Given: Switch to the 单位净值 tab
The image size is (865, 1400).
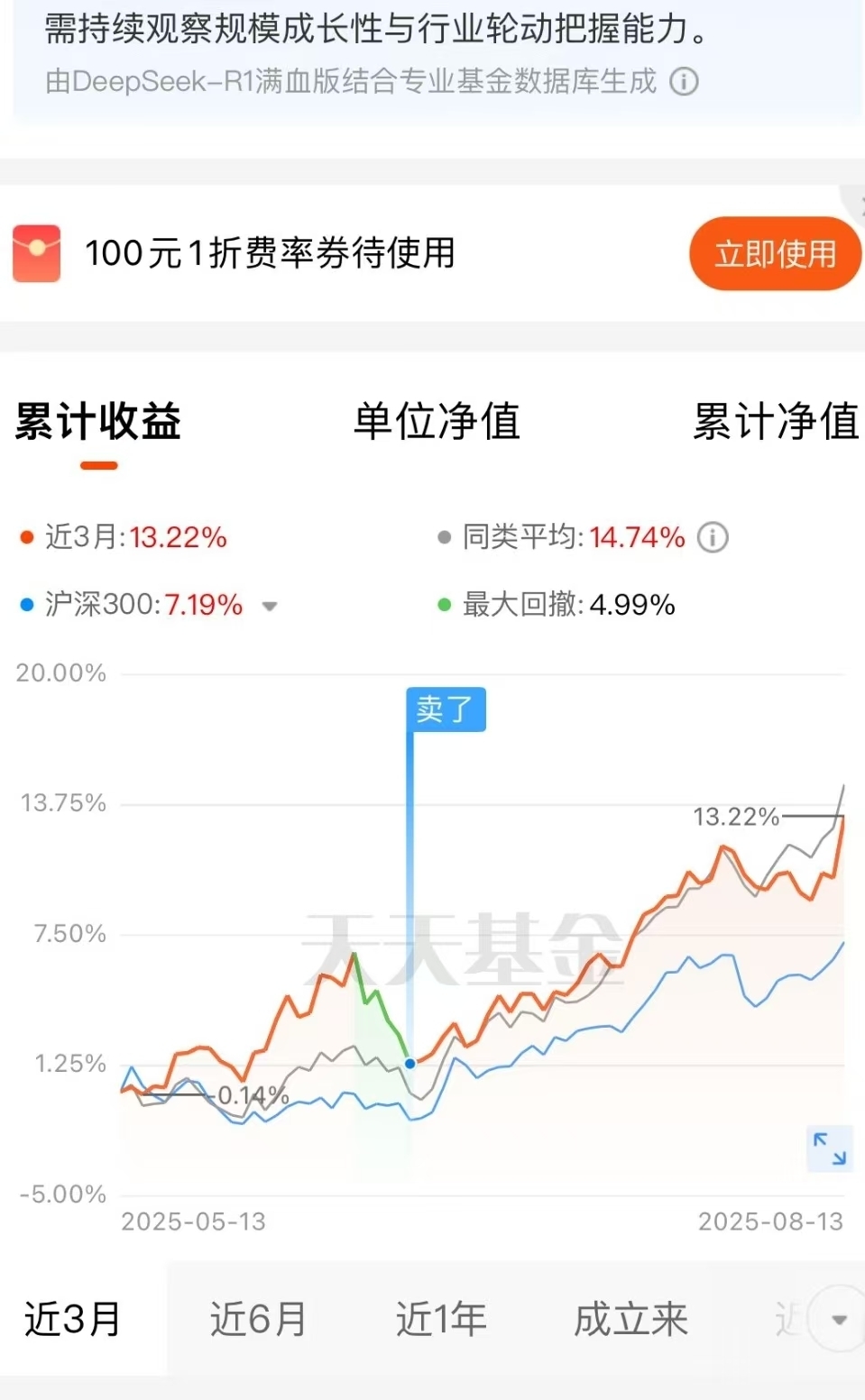Looking at the screenshot, I should point(437,422).
